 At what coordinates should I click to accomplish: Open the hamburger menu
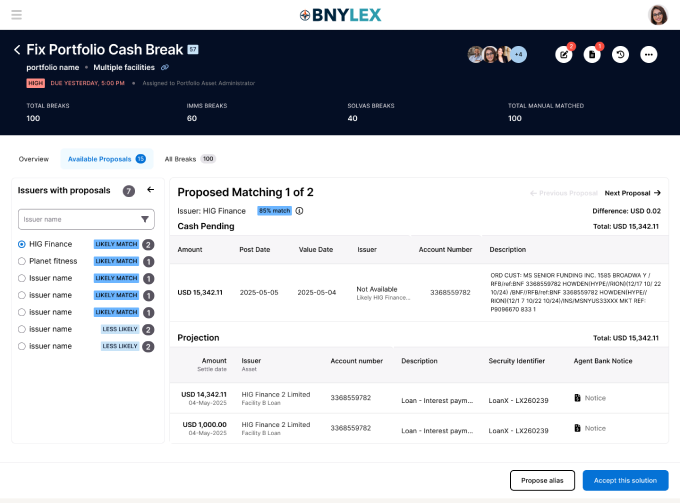tap(16, 15)
